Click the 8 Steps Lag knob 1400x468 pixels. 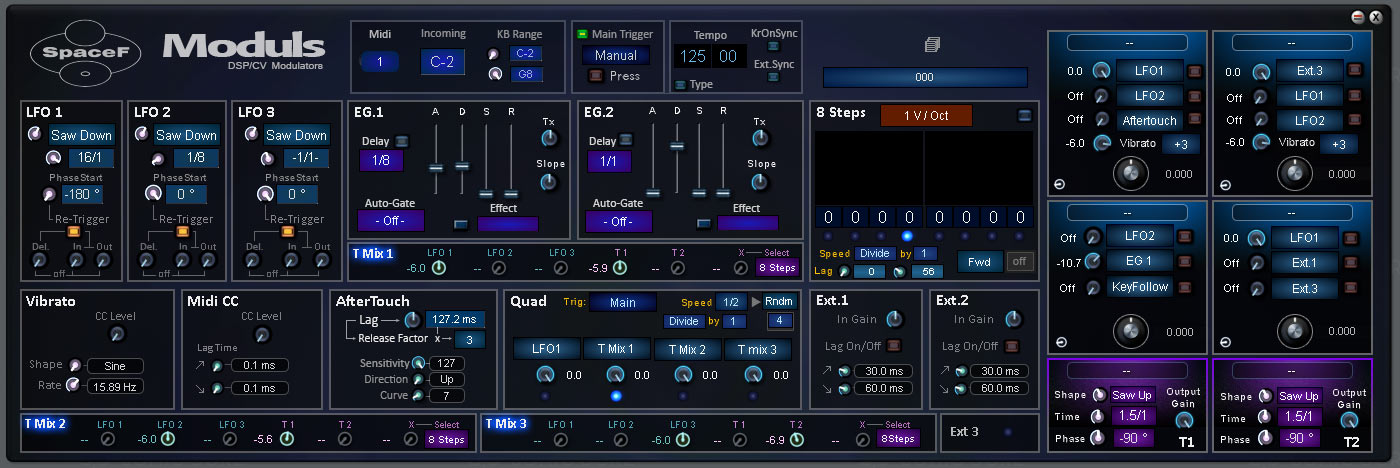click(844, 272)
